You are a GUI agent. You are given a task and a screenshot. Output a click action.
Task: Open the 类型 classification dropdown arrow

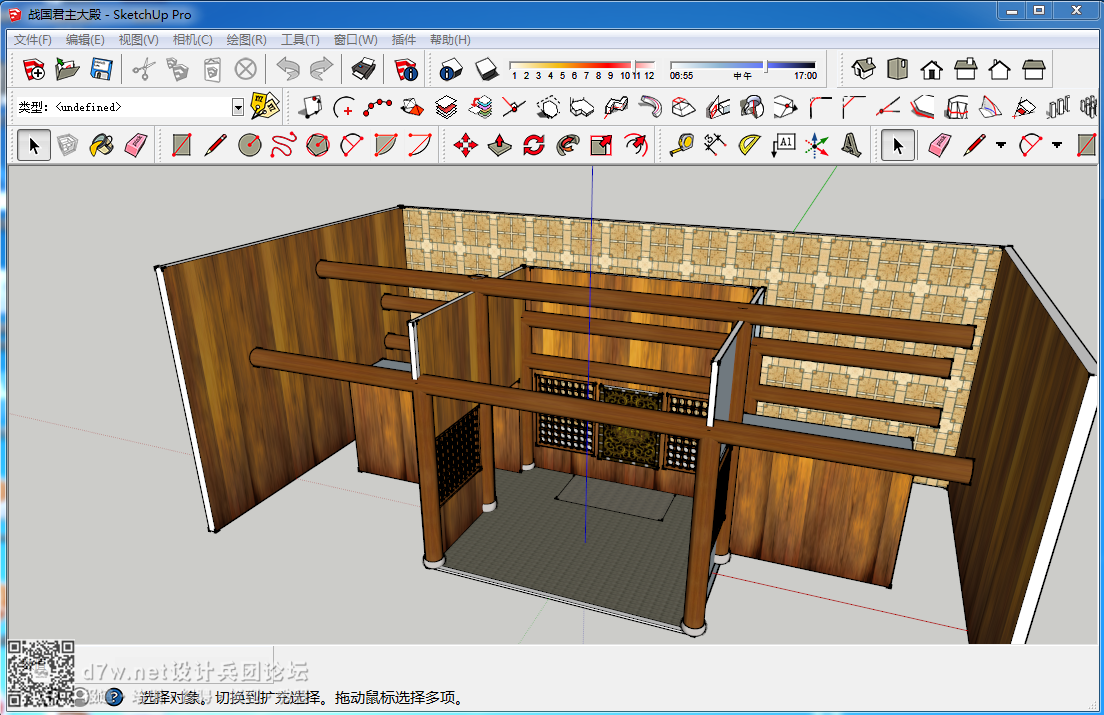click(238, 107)
